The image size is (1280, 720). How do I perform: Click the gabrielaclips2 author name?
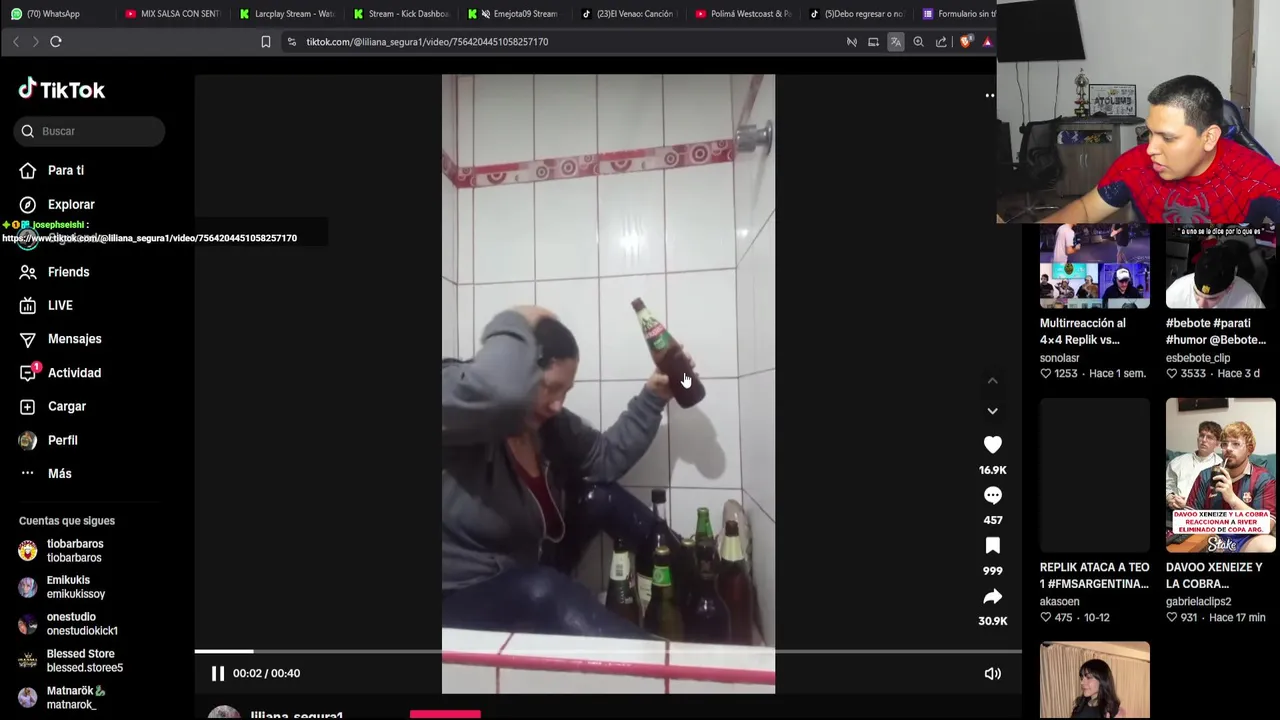pyautogui.click(x=1198, y=602)
